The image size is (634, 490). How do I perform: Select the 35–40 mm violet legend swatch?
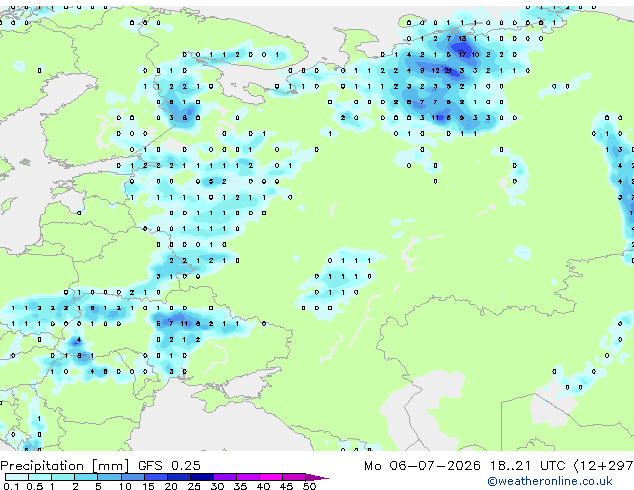[248, 477]
